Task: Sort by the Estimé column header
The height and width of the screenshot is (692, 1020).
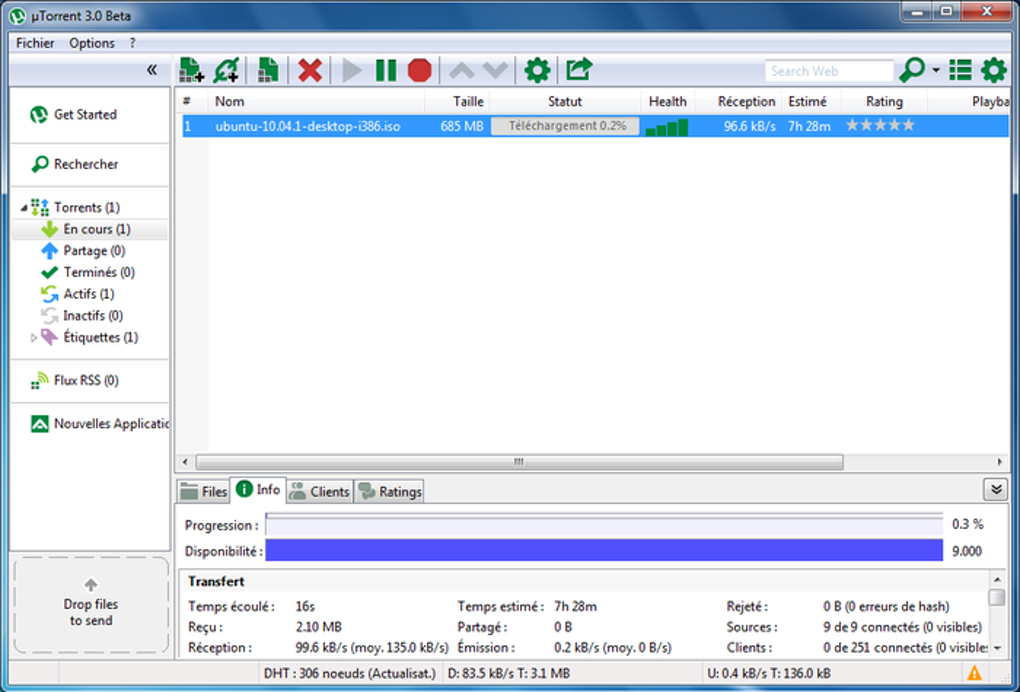Action: pyautogui.click(x=811, y=101)
